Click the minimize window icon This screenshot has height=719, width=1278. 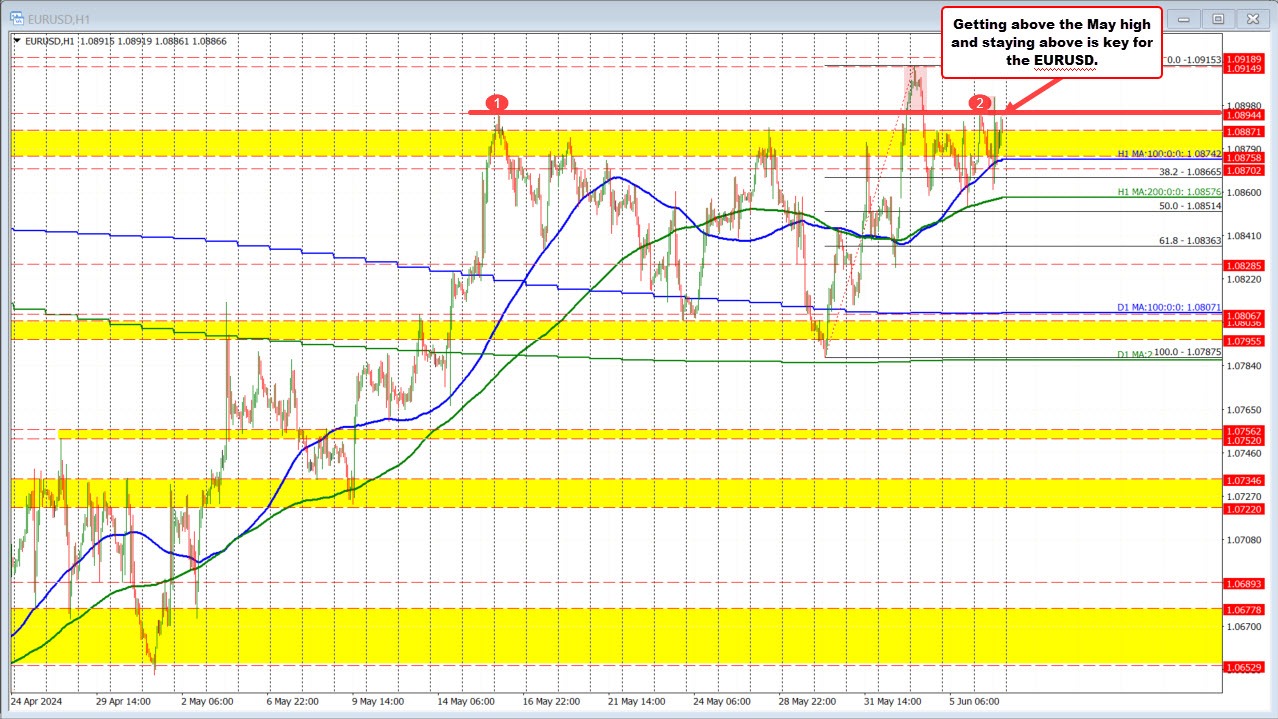1182,18
